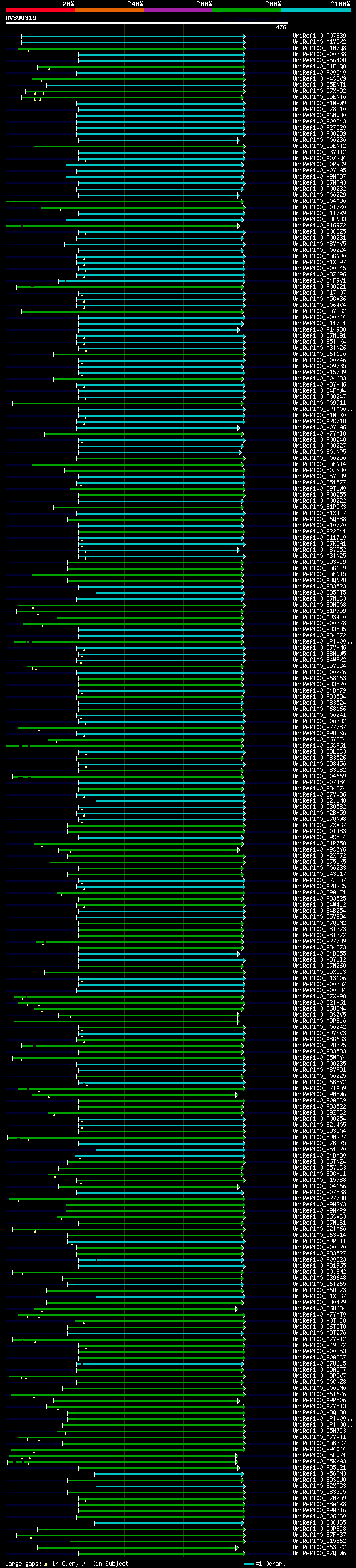Click label UniRef100_Q7M260
The width and height of the screenshot is (356, 1568).
[319, 966]
